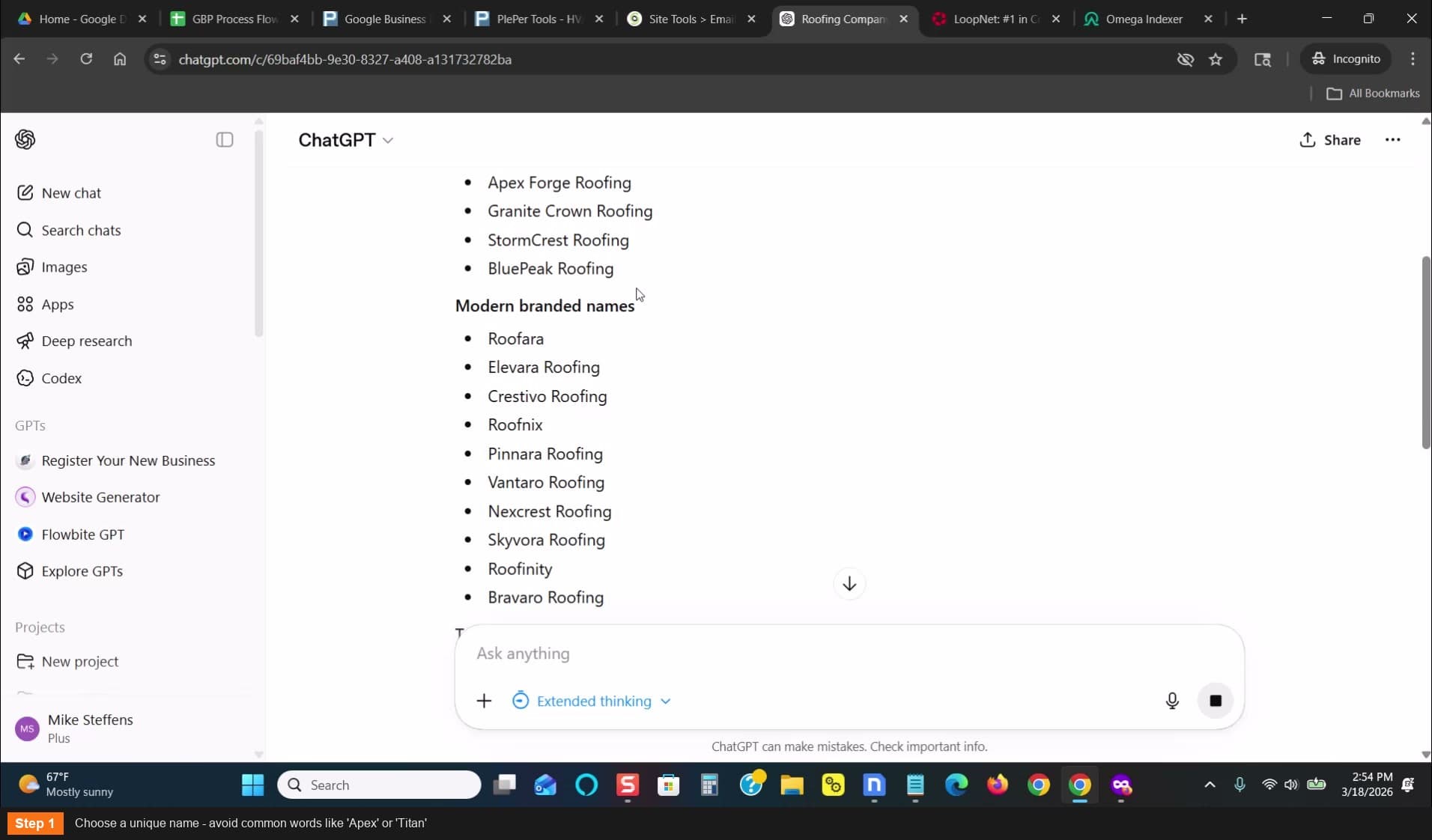The image size is (1432, 840).
Task: Collapse the sidebar with the panel icon
Action: (225, 140)
